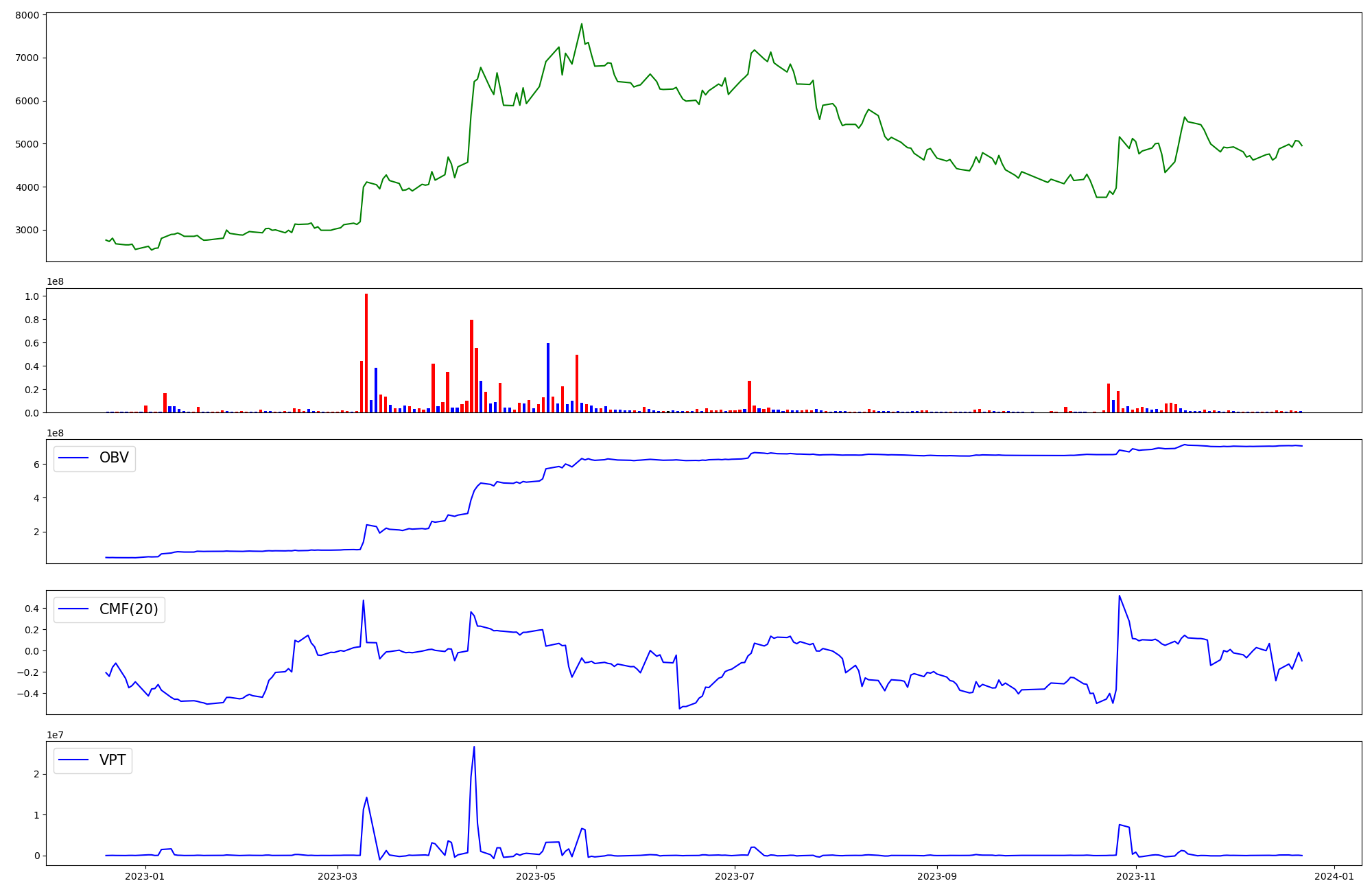Click the 2023-03 x-axis date label
This screenshot has width=1372, height=892.
(x=338, y=876)
